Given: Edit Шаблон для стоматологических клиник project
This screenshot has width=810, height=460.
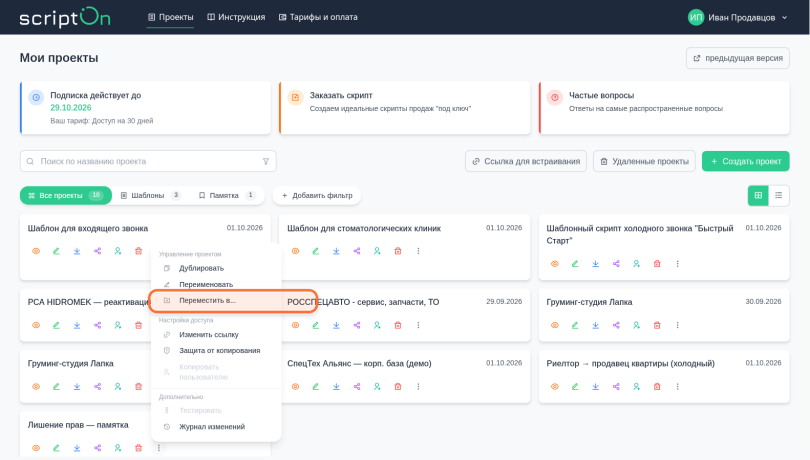Looking at the screenshot, I should 316,251.
